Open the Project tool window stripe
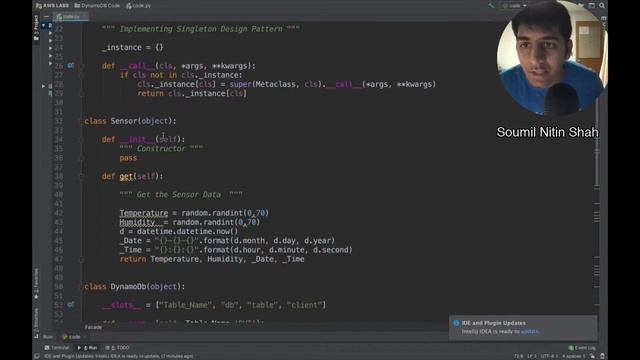 tap(36, 27)
